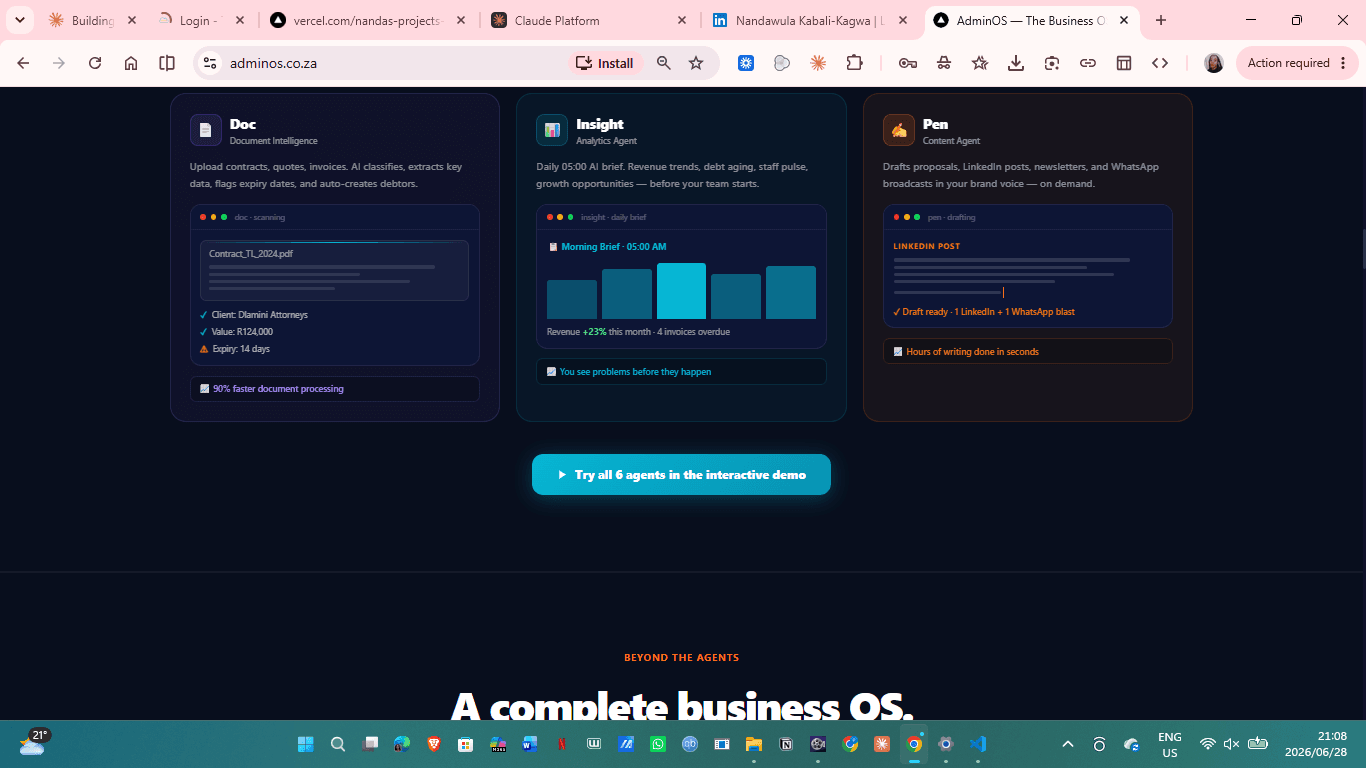
Task: Open the layout panel toolbar icon
Action: pos(1124,63)
